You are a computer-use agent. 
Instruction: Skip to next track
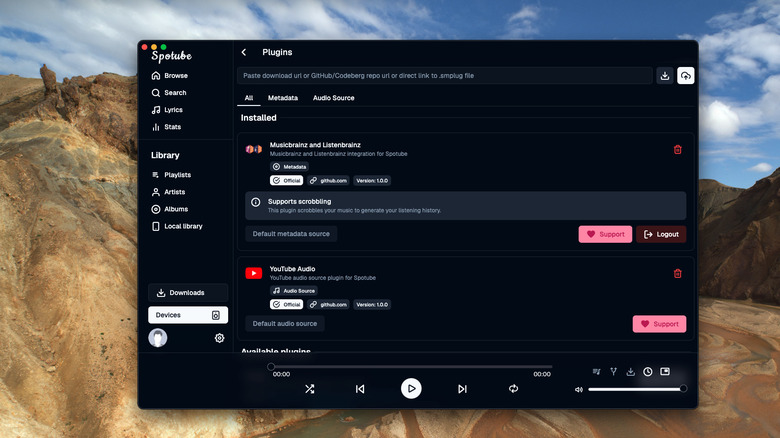click(x=463, y=389)
